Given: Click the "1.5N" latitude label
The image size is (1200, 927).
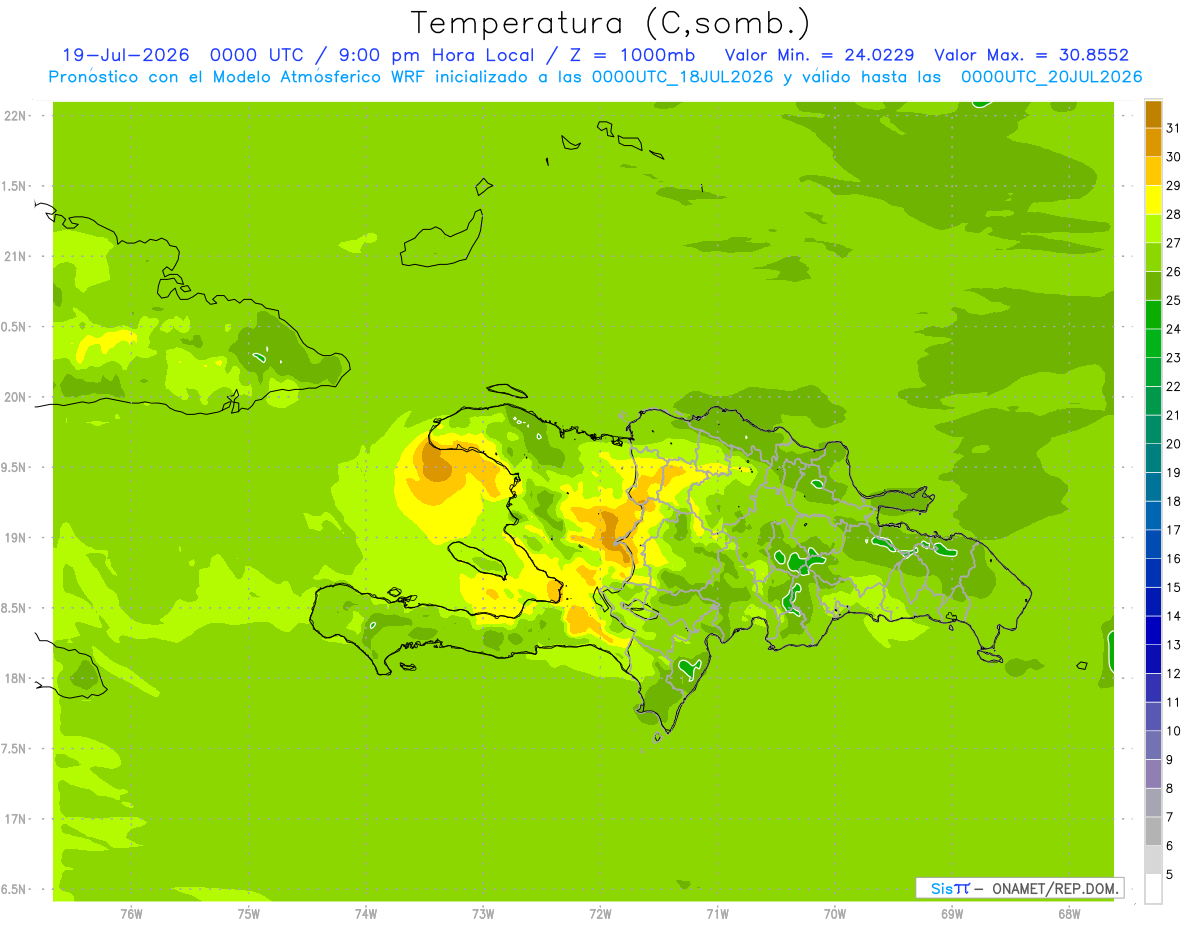Looking at the screenshot, I should [x=15, y=186].
